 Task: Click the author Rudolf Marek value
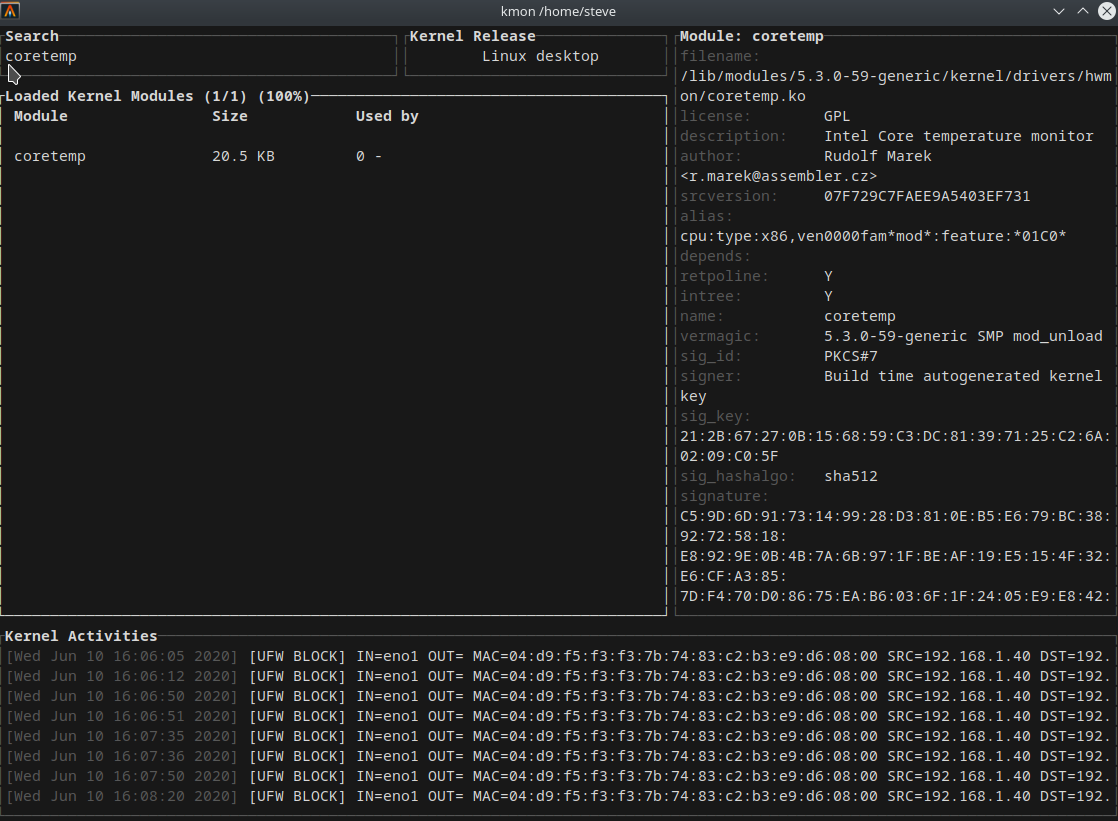(x=878, y=156)
